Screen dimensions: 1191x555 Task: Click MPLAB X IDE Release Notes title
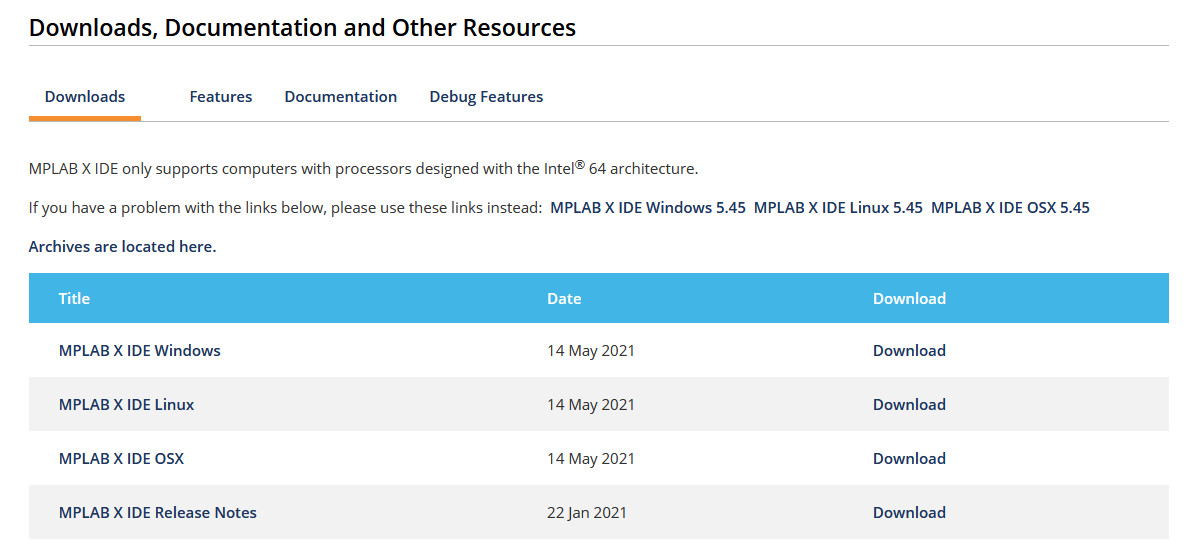coord(157,512)
